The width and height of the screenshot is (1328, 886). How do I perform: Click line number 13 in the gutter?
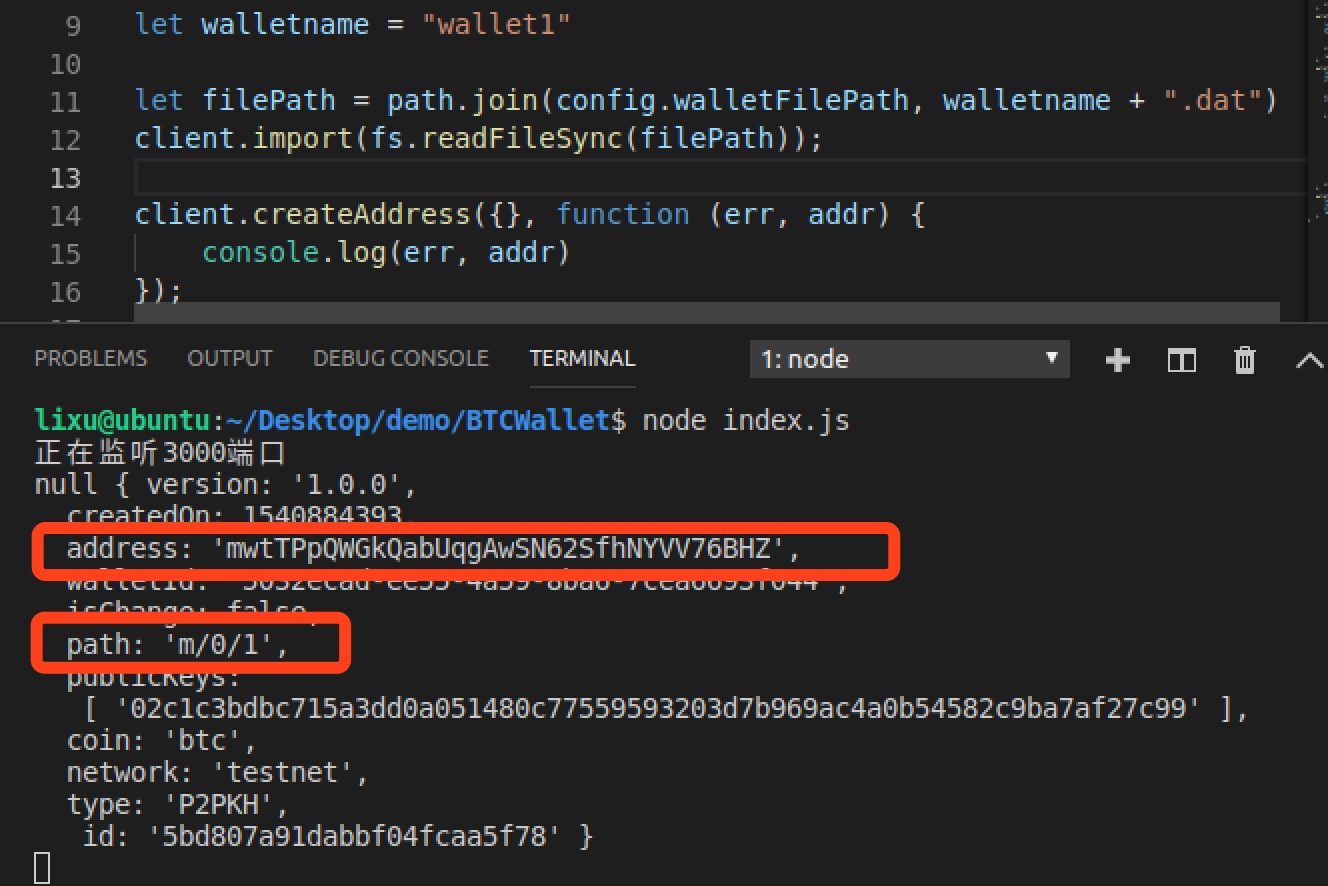(x=65, y=178)
